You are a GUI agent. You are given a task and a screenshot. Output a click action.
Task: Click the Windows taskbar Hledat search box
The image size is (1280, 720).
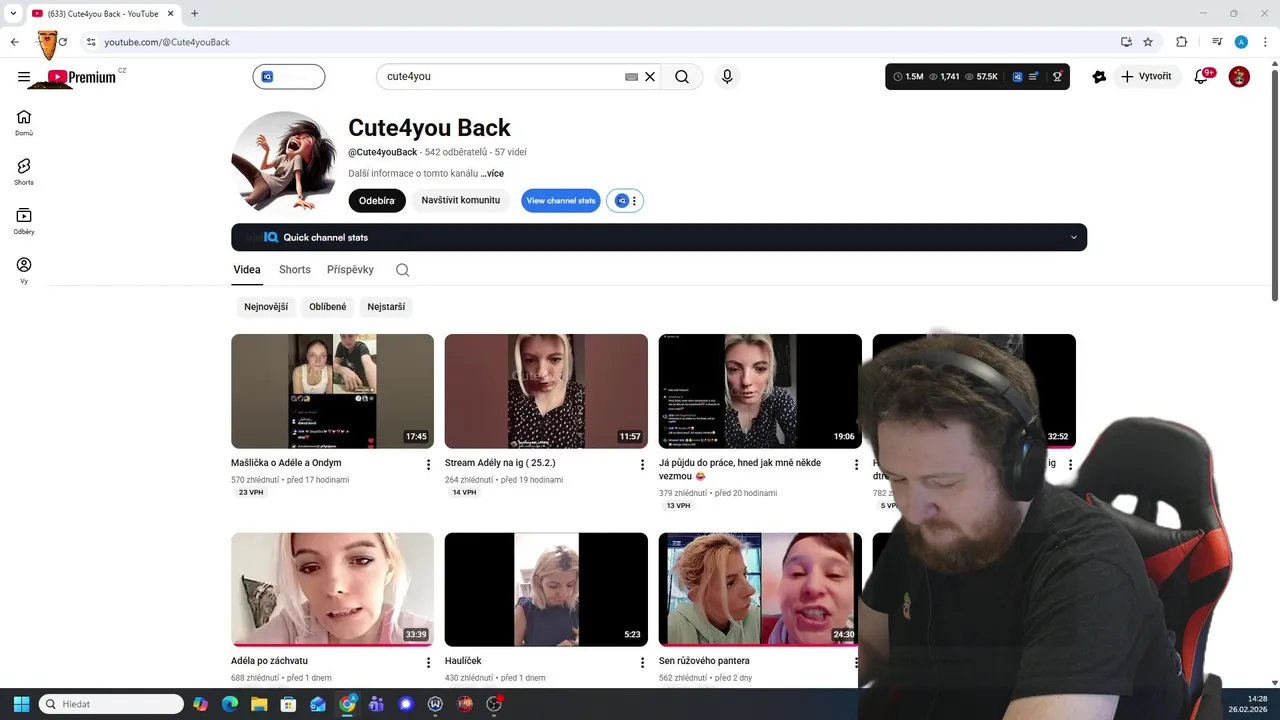coord(111,704)
